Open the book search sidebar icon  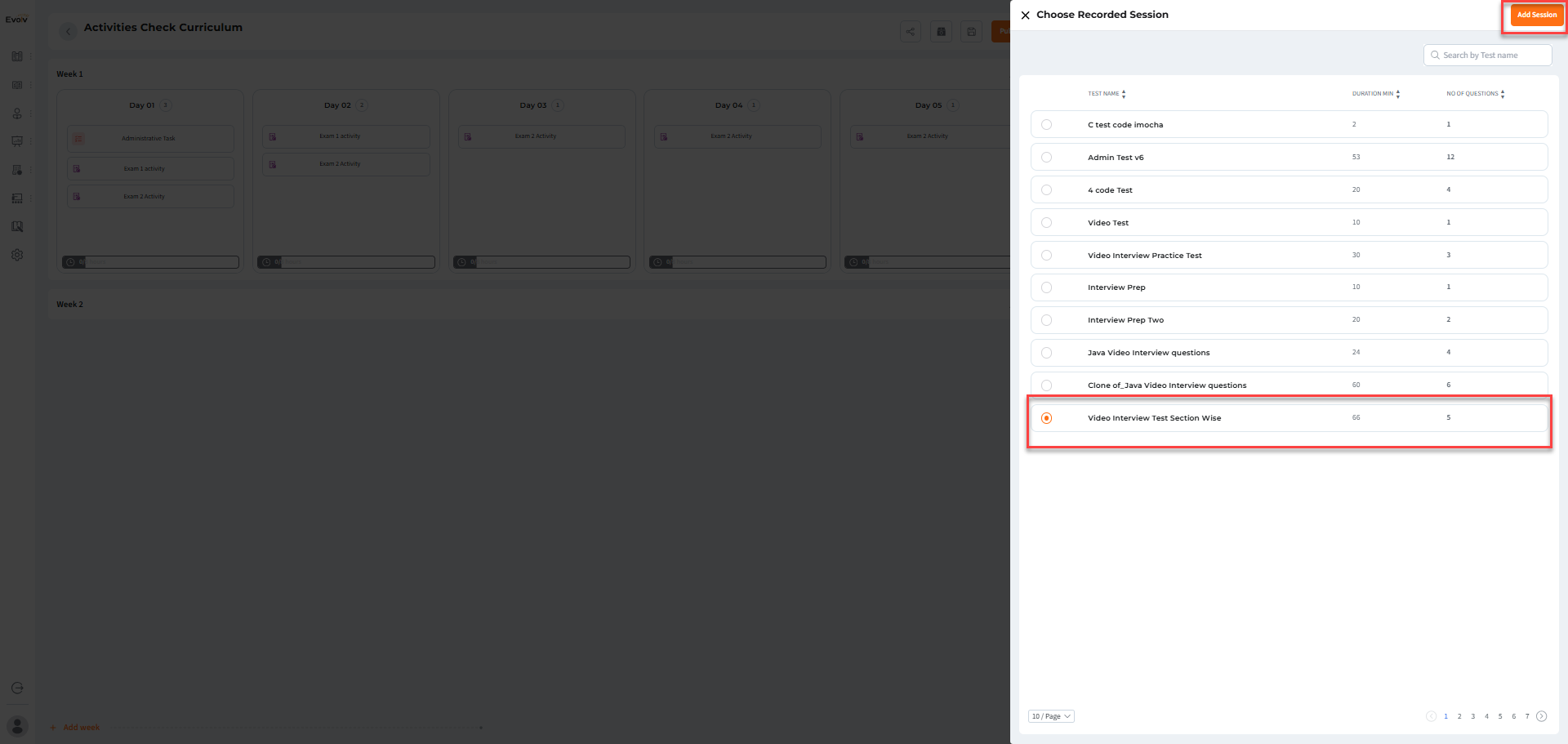[x=17, y=226]
